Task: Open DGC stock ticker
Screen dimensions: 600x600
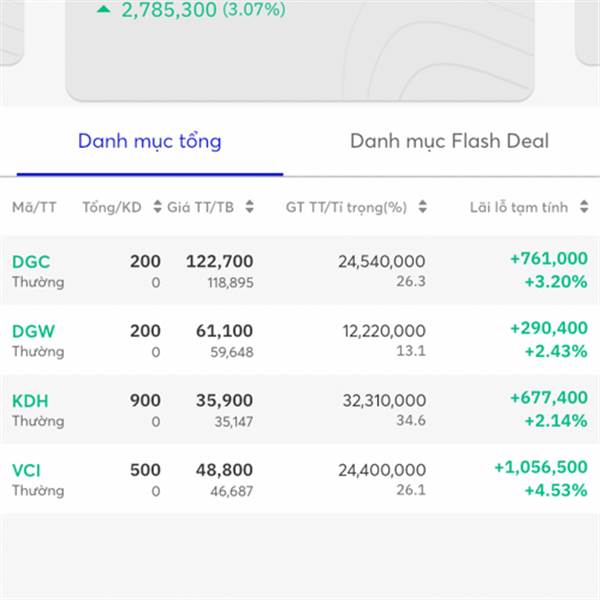Action: pos(31,262)
